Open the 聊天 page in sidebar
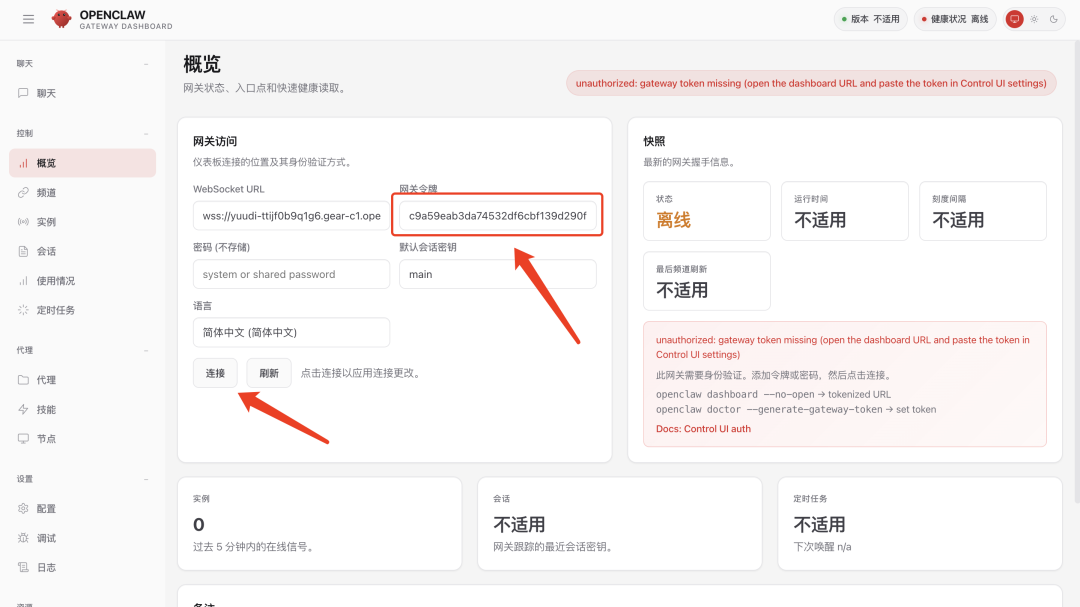Viewport: 1080px width, 607px height. pos(83,93)
